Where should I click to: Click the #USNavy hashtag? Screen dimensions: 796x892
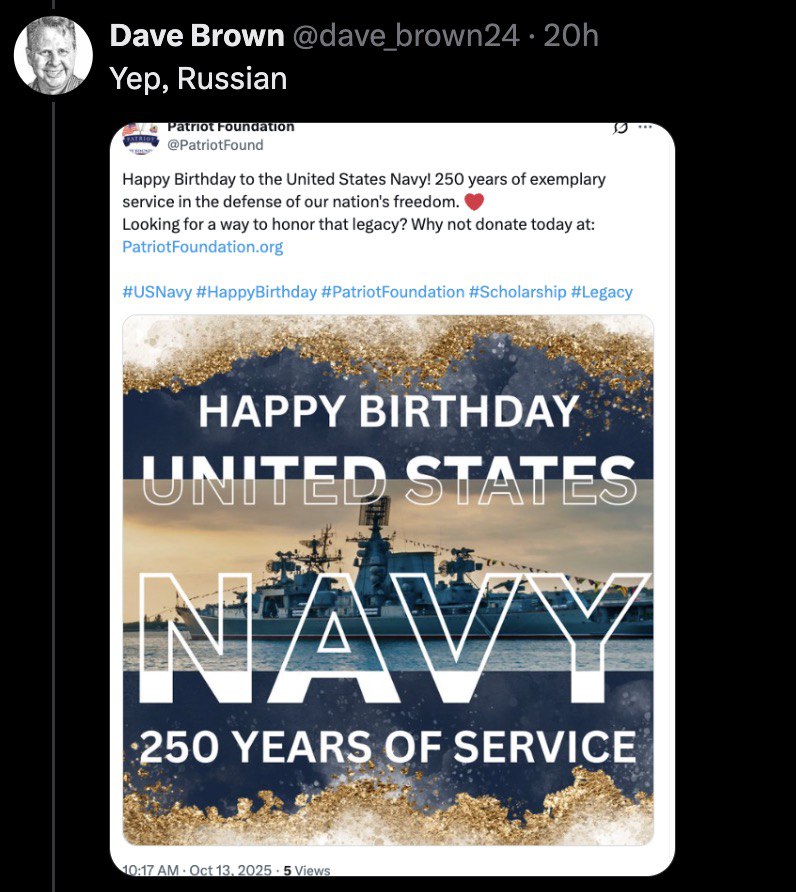pyautogui.click(x=157, y=292)
